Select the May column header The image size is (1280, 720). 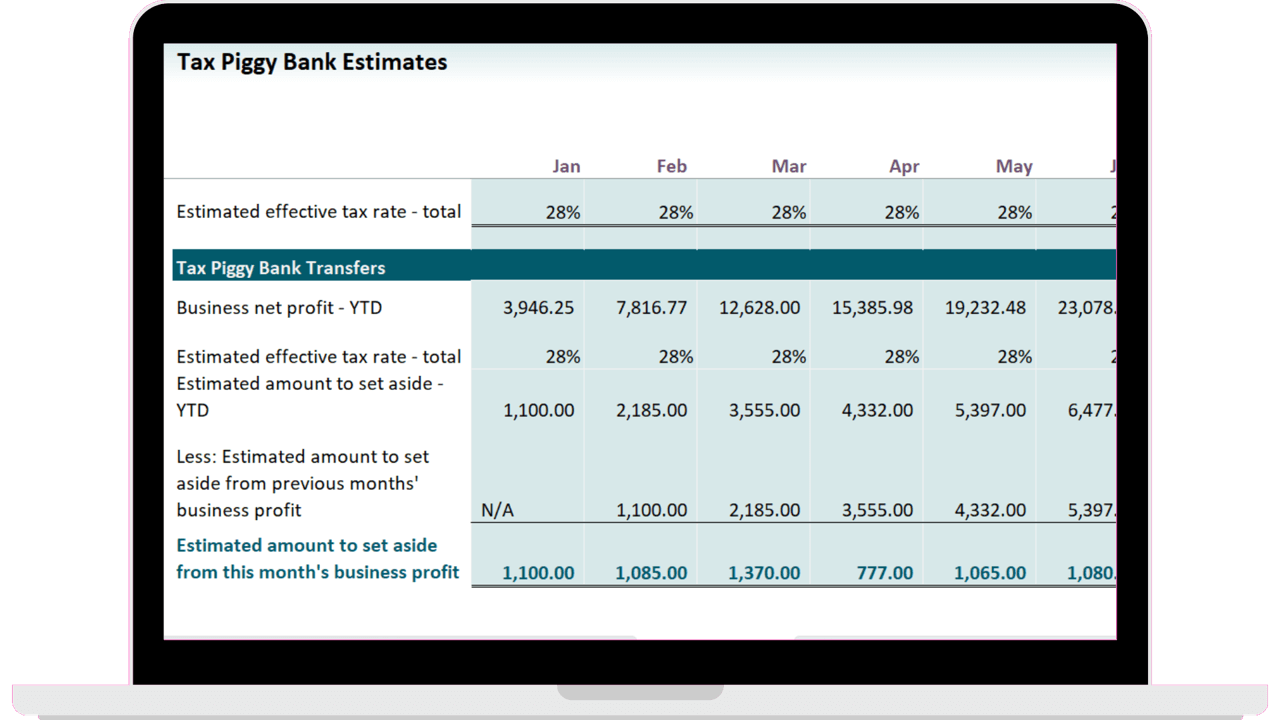pyautogui.click(x=1014, y=166)
